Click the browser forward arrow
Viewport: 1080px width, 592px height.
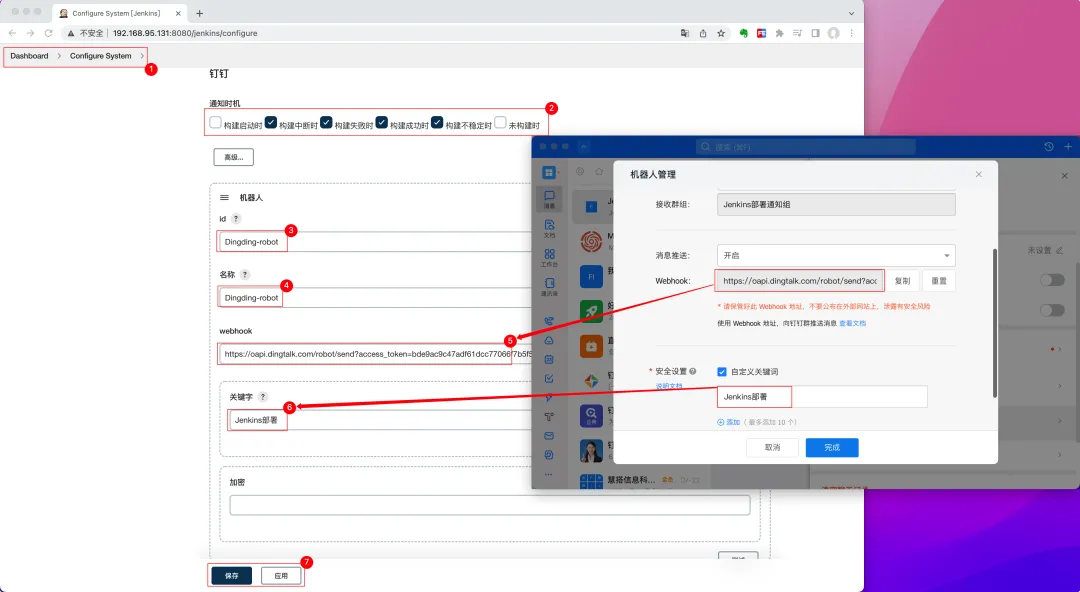(x=30, y=33)
